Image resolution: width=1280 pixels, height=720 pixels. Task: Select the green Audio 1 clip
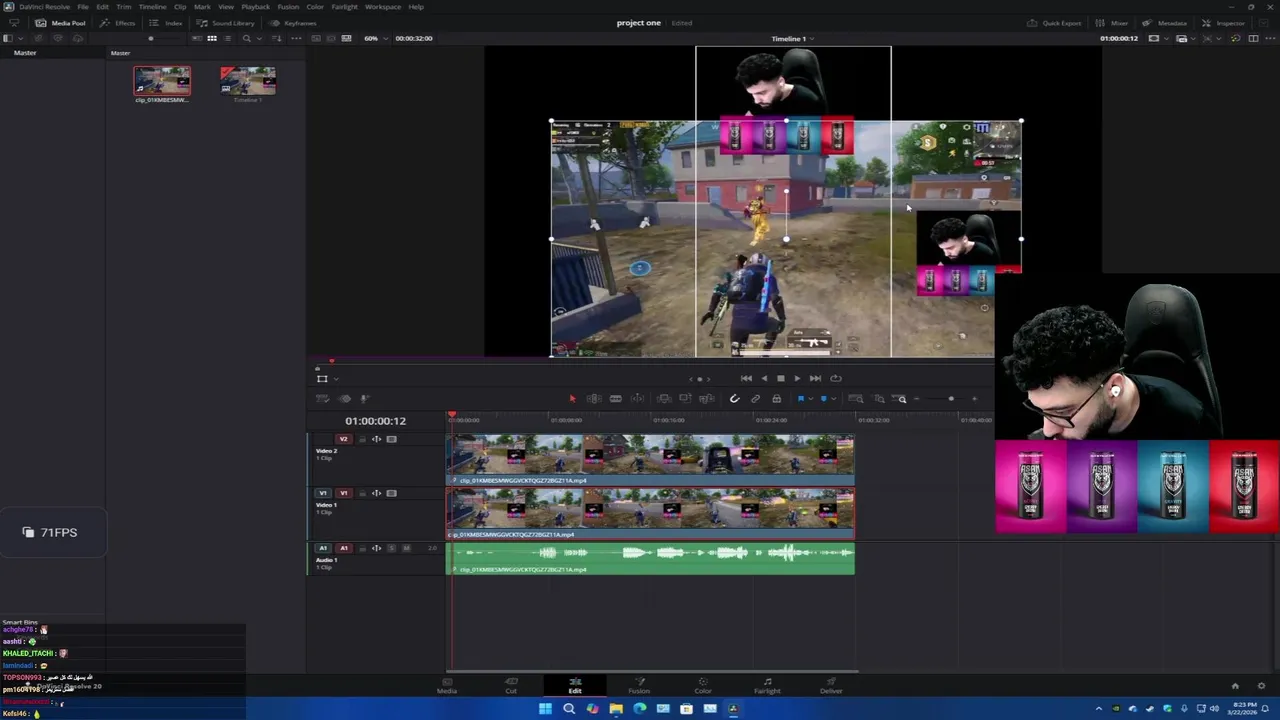[650, 558]
